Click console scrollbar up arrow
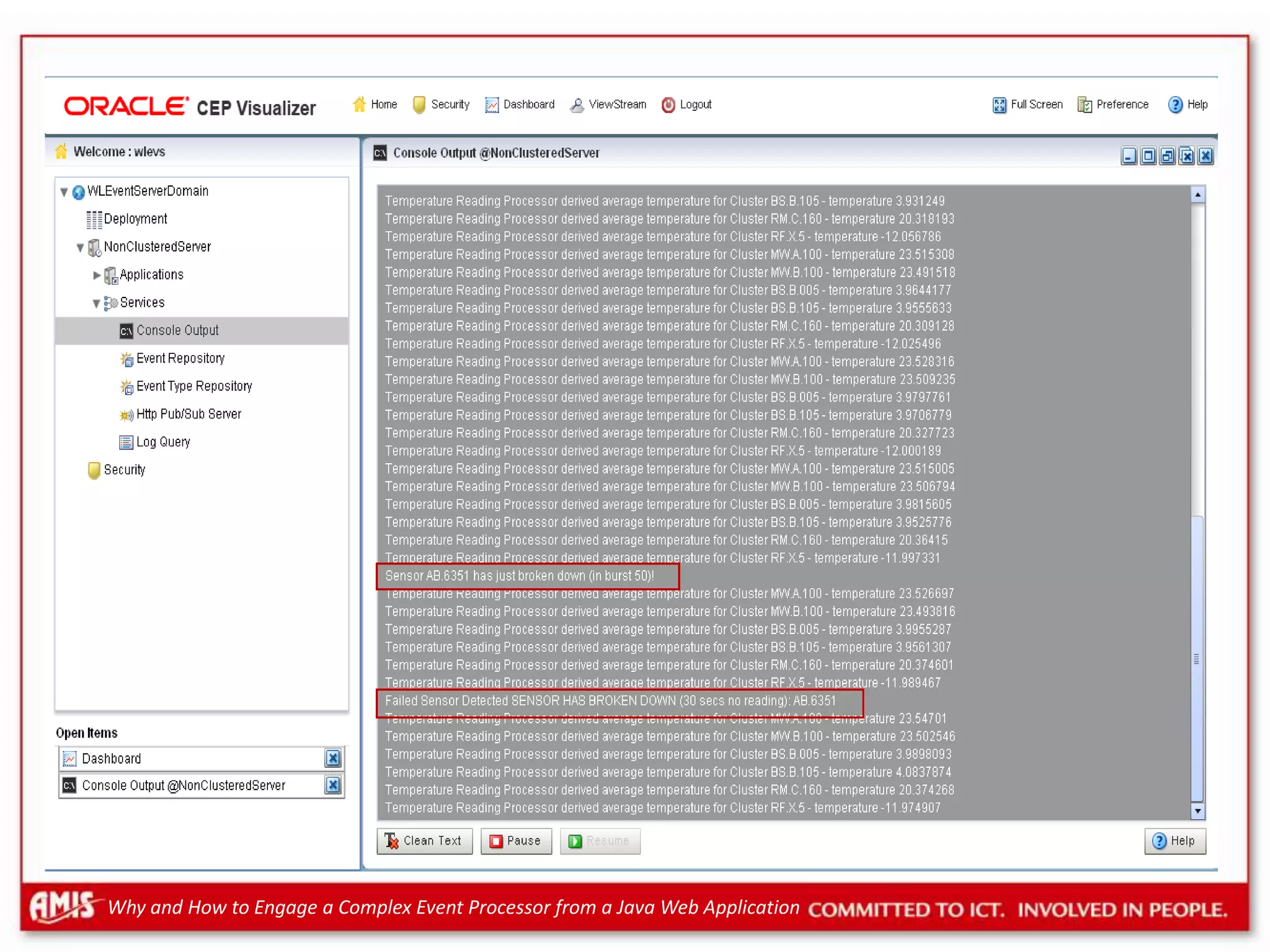The image size is (1270, 952). click(1197, 195)
